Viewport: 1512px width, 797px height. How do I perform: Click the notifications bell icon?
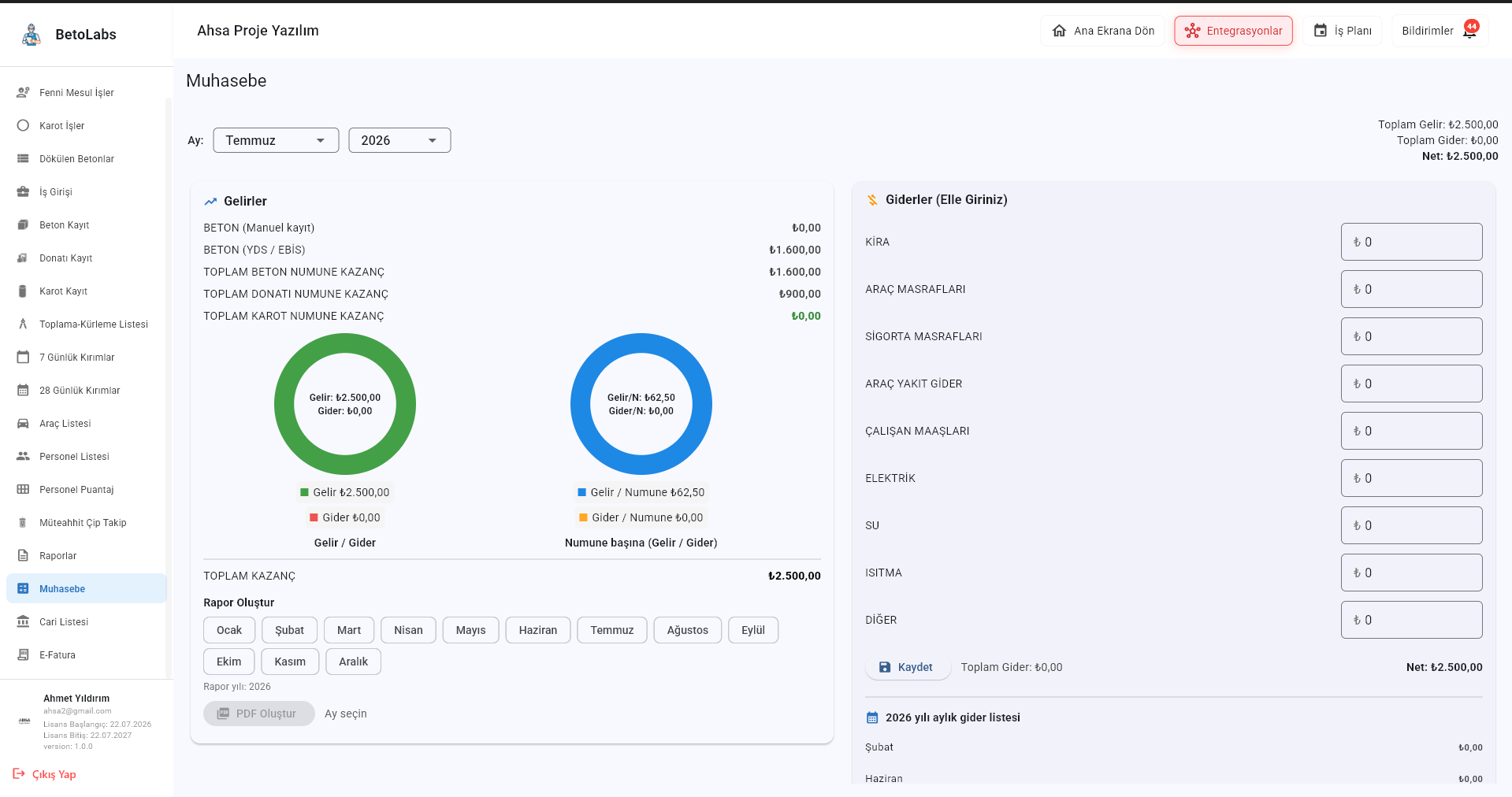click(1469, 32)
